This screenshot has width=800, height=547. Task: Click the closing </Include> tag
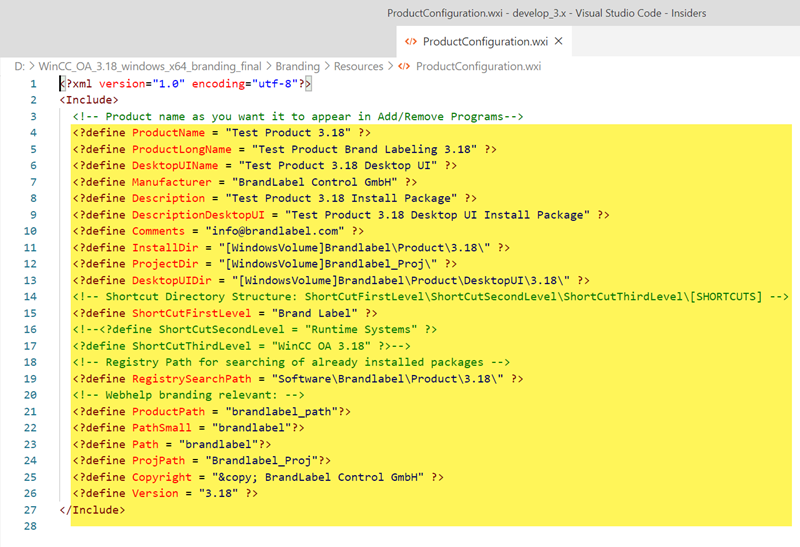click(92, 510)
